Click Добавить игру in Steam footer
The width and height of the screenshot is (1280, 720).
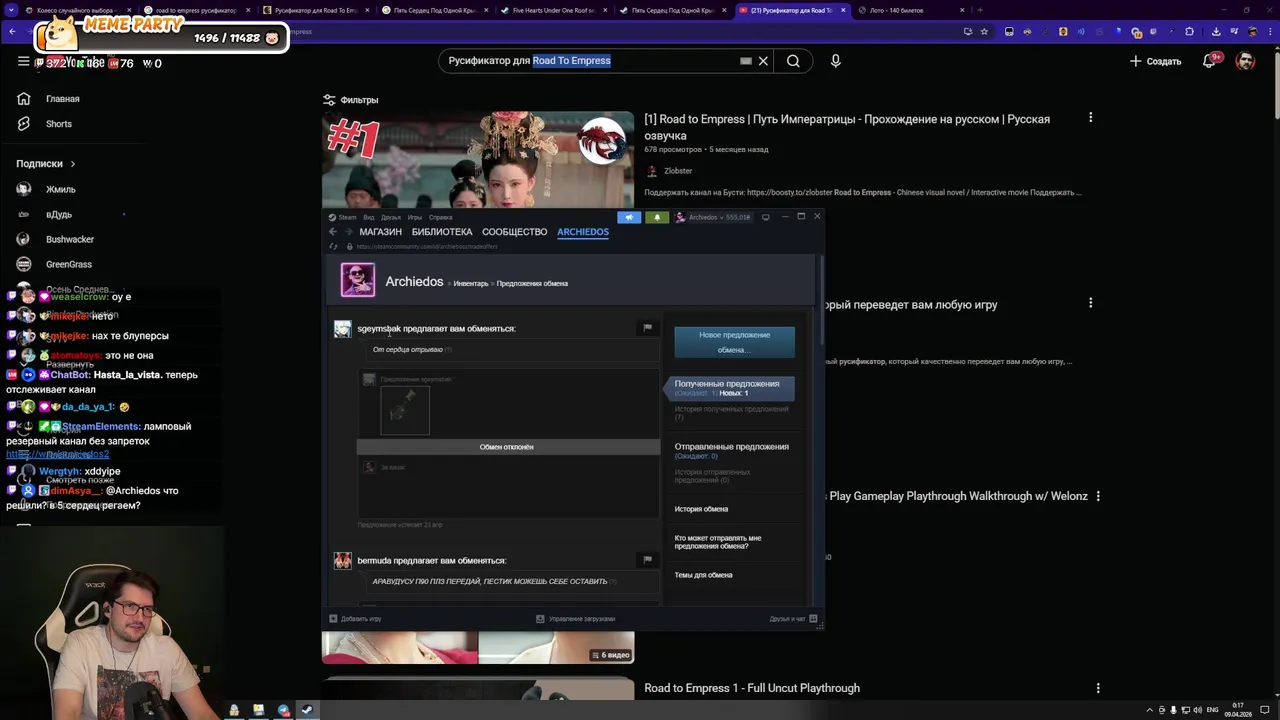(355, 619)
